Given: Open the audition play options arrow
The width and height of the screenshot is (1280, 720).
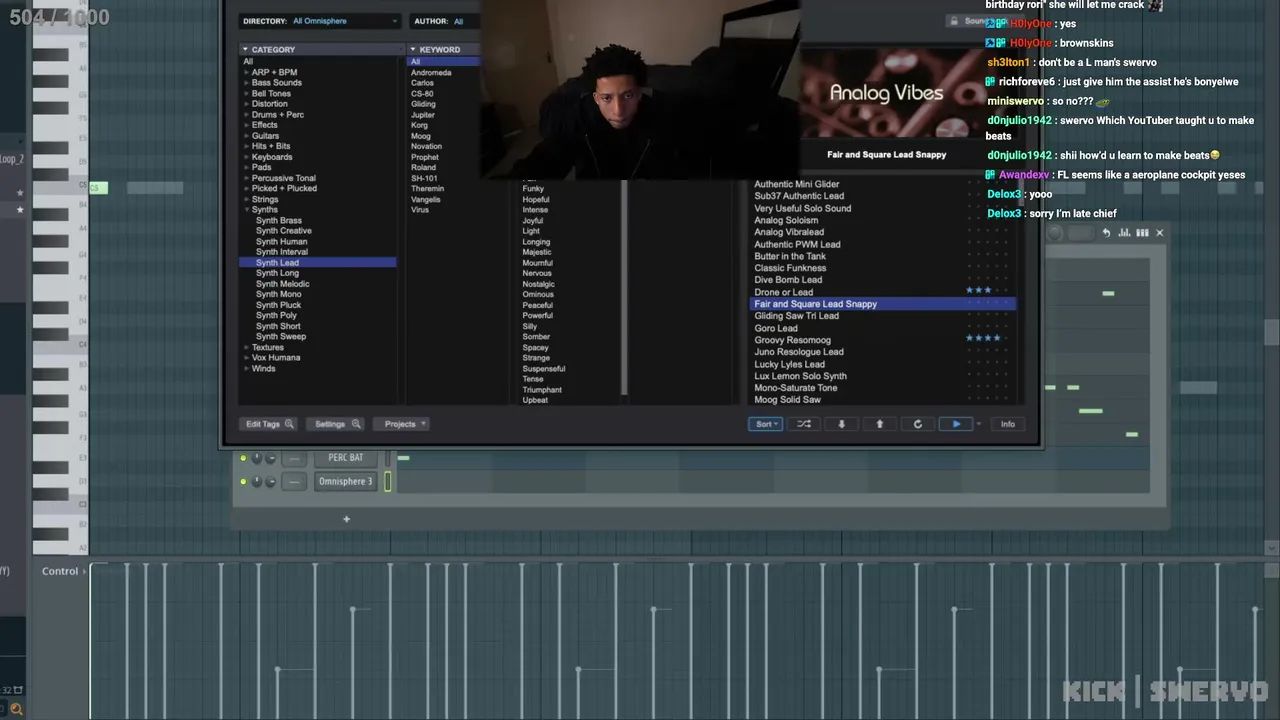Looking at the screenshot, I should [x=979, y=424].
